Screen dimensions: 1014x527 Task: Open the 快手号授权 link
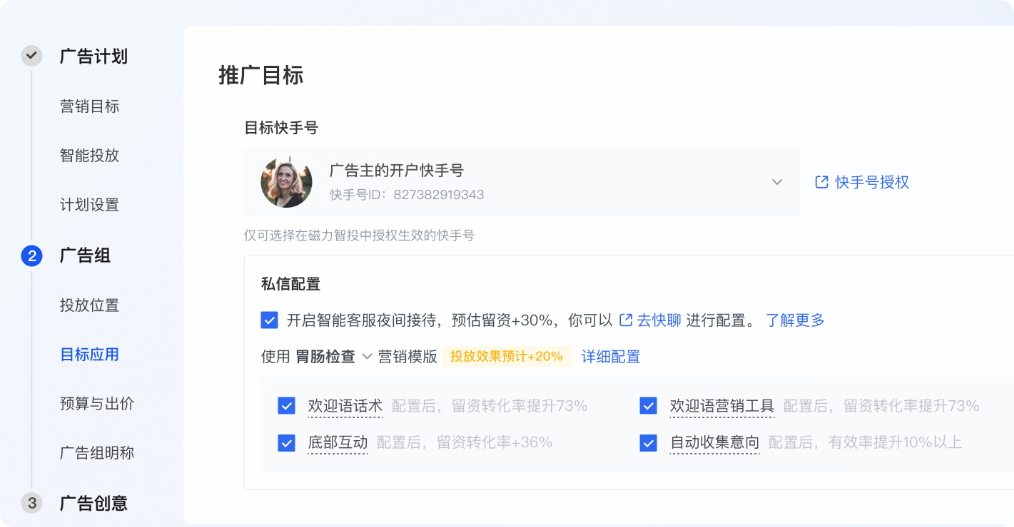click(872, 182)
